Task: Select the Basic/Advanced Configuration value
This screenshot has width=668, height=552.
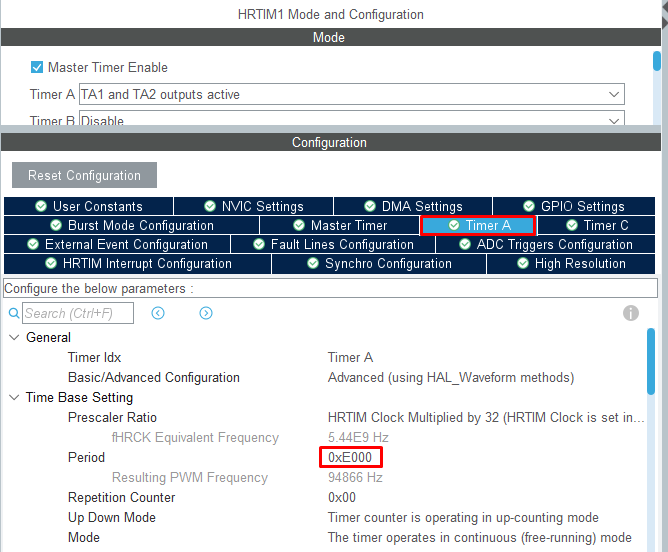Action: click(451, 377)
